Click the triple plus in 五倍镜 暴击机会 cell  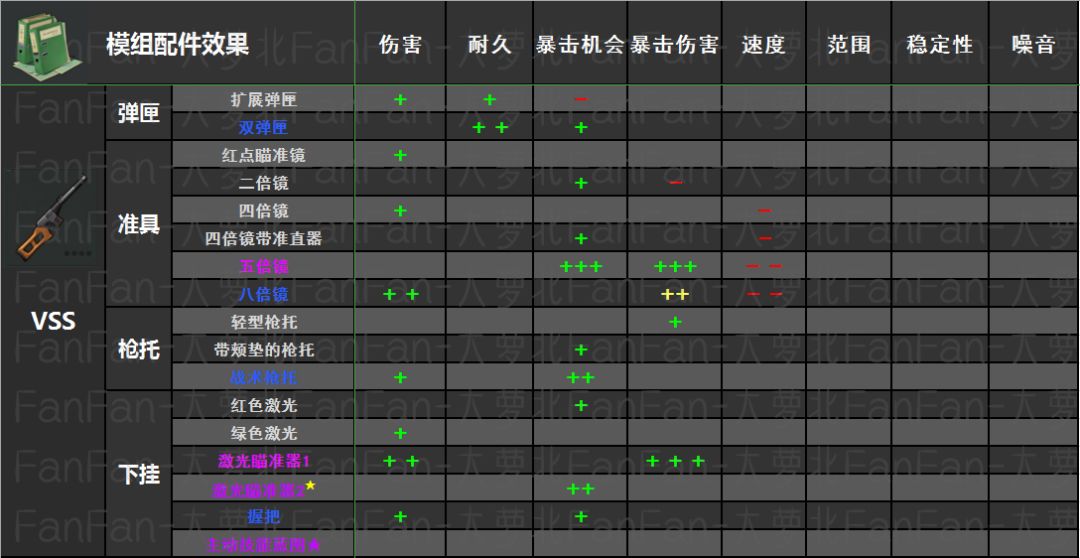tap(581, 267)
